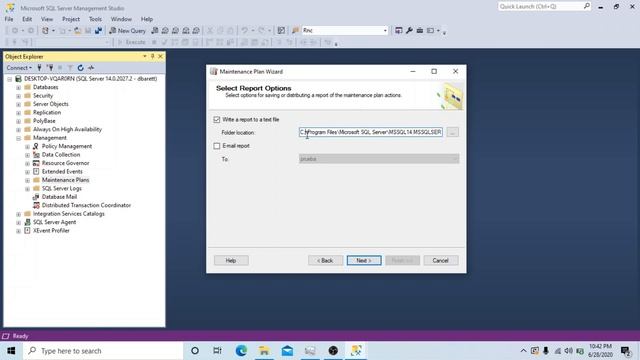Click the Activity Monitor icon in Object Explorer

(x=91, y=68)
